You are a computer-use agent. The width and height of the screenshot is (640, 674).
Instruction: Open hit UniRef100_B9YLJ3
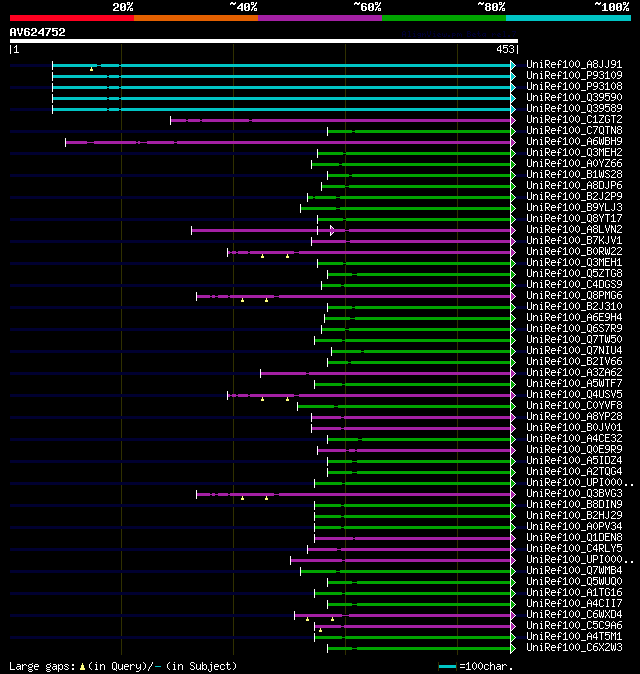[574, 208]
